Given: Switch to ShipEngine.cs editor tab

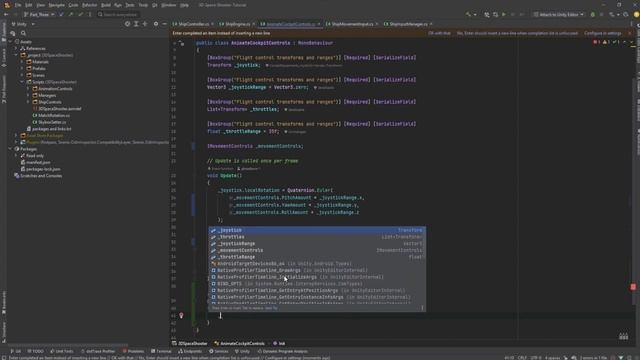Looking at the screenshot, I should [x=238, y=24].
